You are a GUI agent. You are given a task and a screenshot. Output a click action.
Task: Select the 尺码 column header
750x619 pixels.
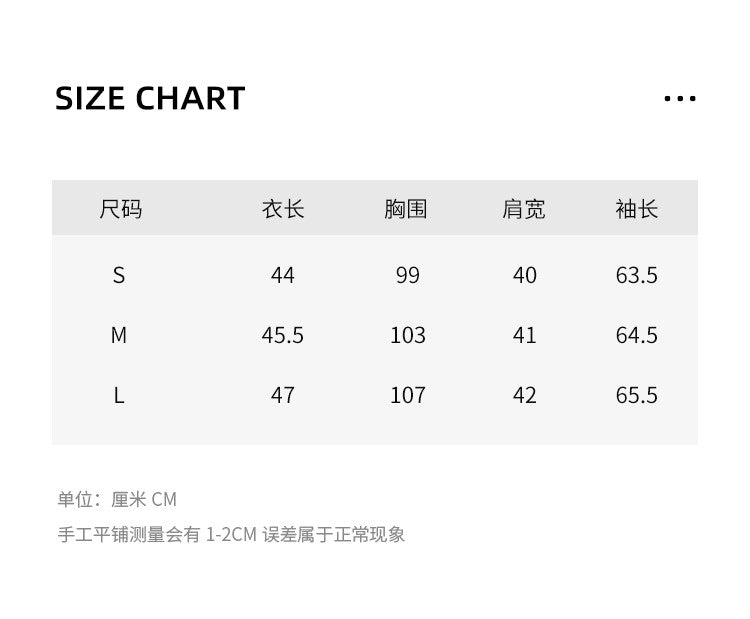click(x=120, y=209)
